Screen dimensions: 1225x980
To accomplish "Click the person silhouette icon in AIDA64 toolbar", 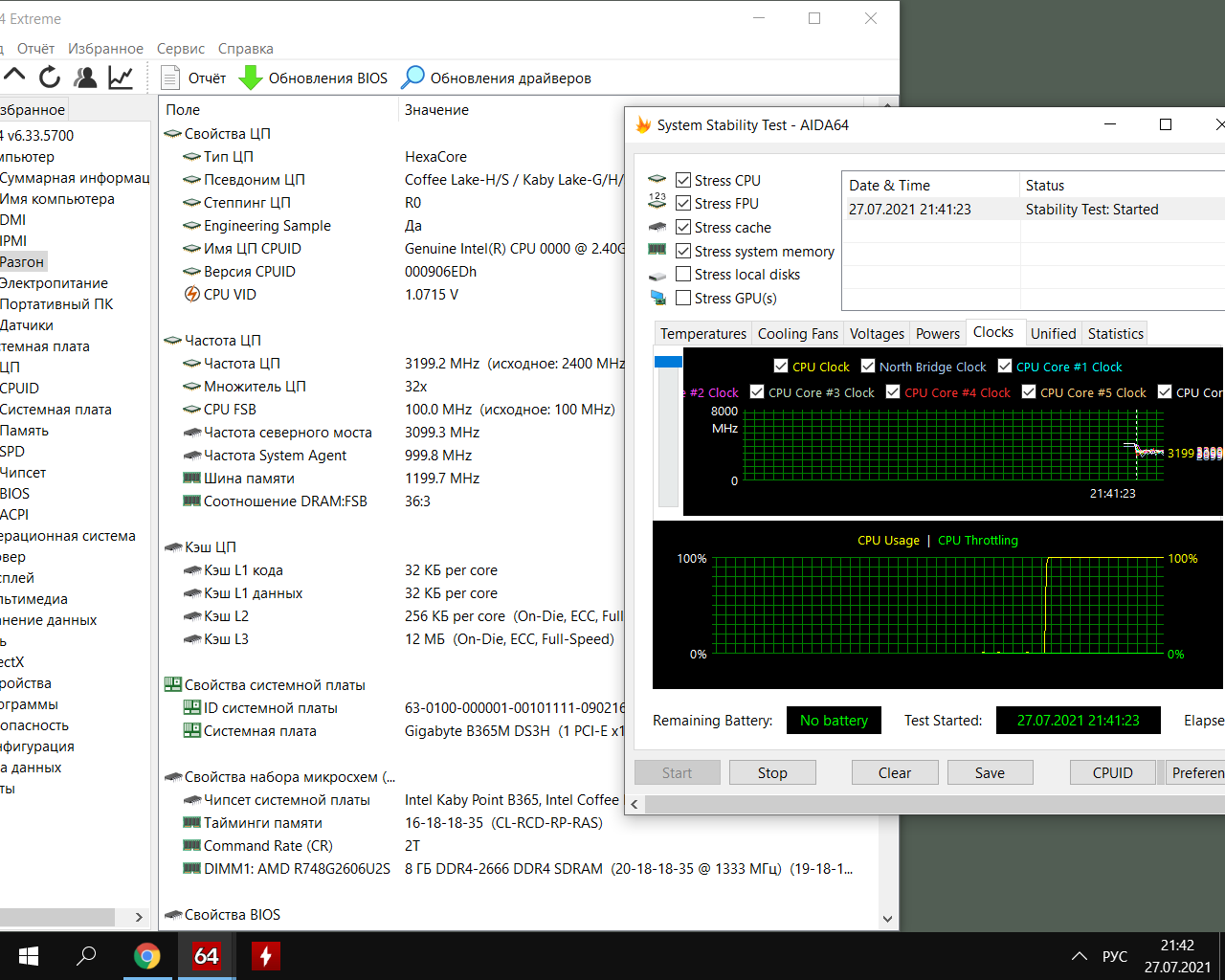I will [x=85, y=78].
